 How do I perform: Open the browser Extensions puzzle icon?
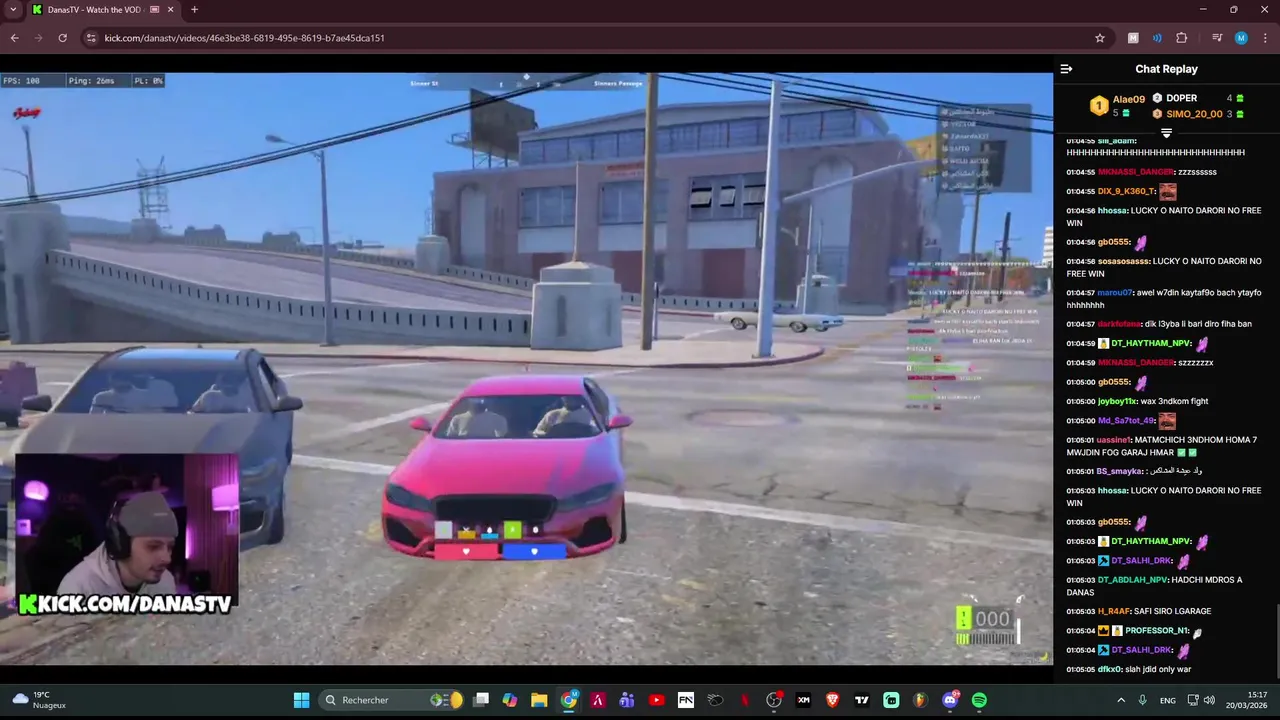tap(1181, 38)
